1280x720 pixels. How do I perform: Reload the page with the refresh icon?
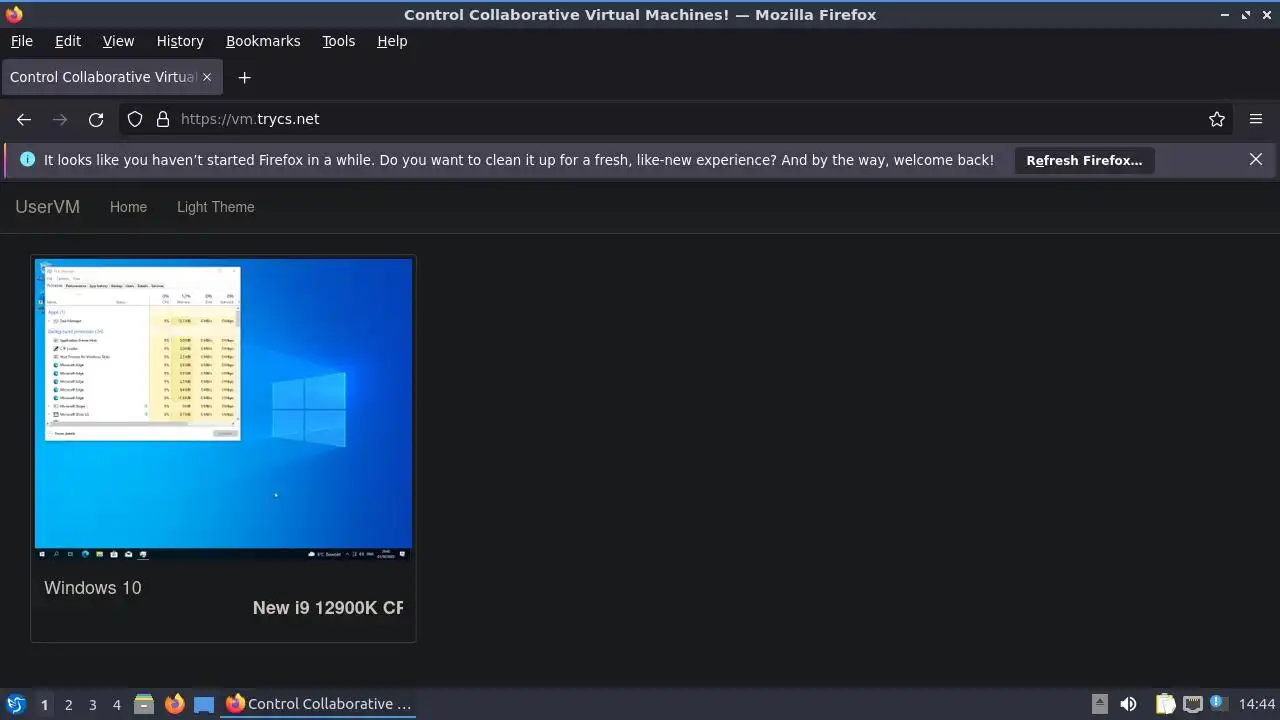coord(96,119)
